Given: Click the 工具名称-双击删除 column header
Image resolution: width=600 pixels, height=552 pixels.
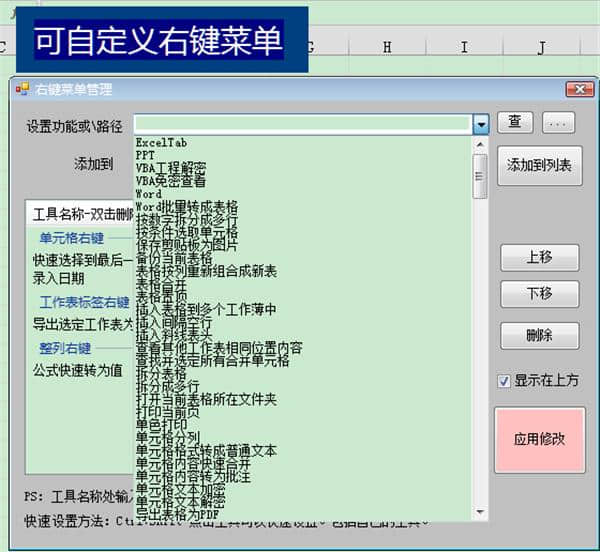Looking at the screenshot, I should click(x=80, y=214).
